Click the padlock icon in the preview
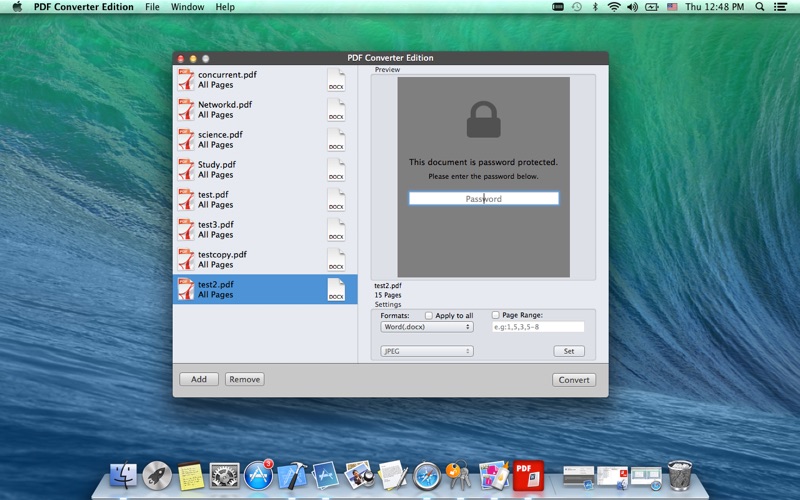800x500 pixels. coord(484,119)
